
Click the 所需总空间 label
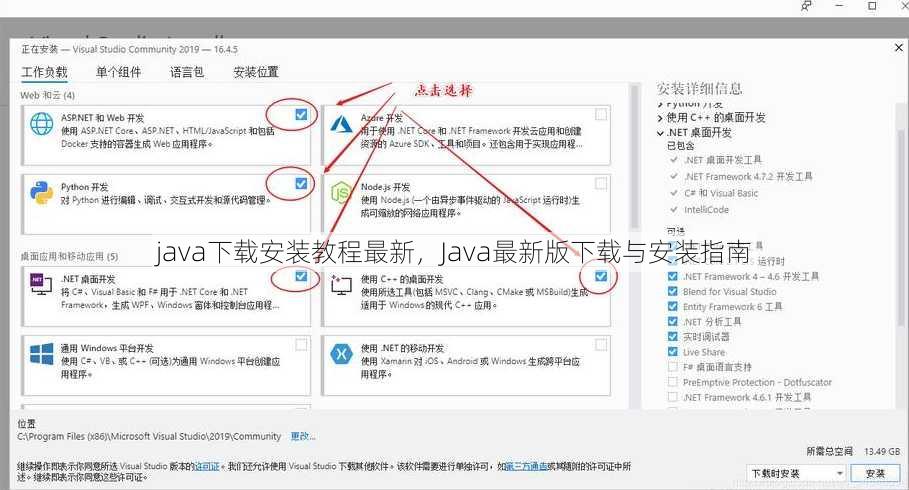pos(829,451)
